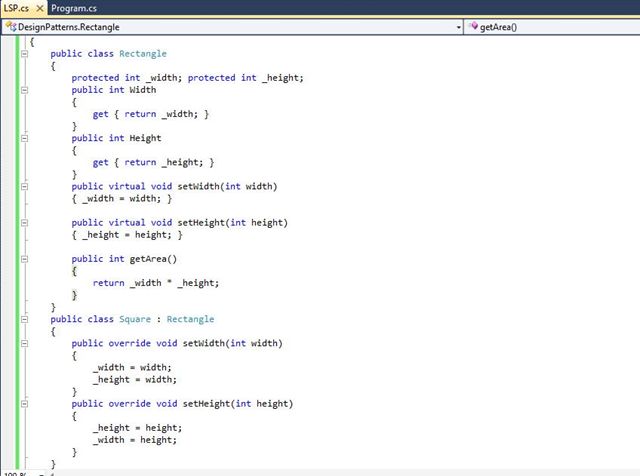Screen dimensions: 640x476
Task: Open the getArea() member dropdown
Action: 554,27
